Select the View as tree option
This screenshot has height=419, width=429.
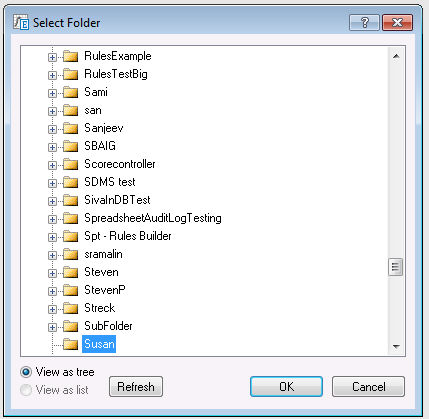(x=26, y=372)
